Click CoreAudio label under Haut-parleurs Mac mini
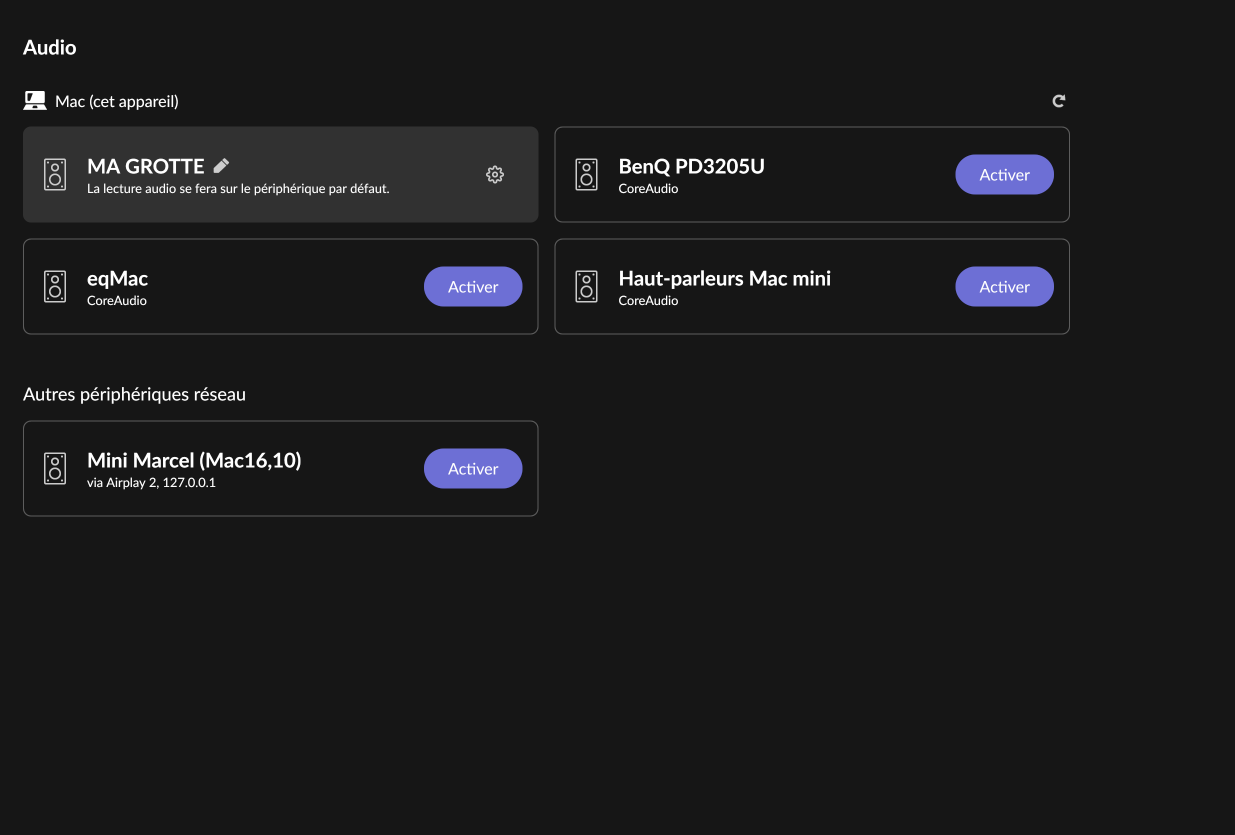 point(648,301)
